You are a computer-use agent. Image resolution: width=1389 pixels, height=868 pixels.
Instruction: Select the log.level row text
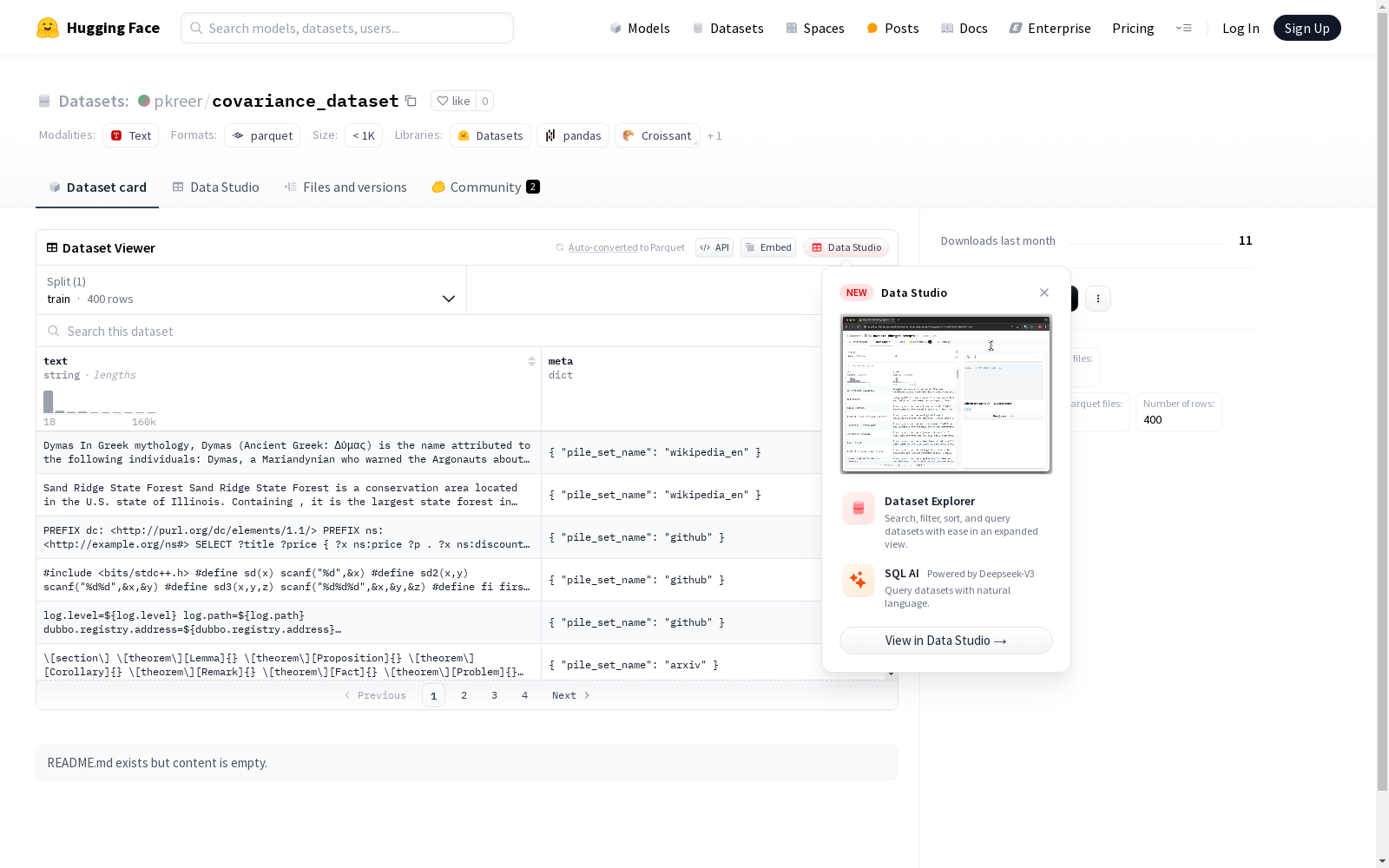(x=193, y=622)
